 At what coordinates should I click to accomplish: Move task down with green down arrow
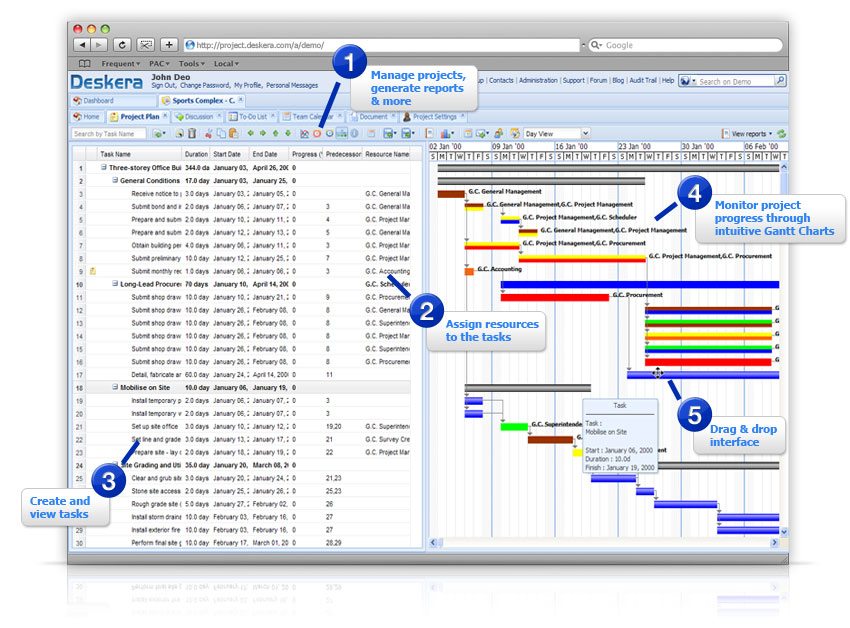point(288,133)
